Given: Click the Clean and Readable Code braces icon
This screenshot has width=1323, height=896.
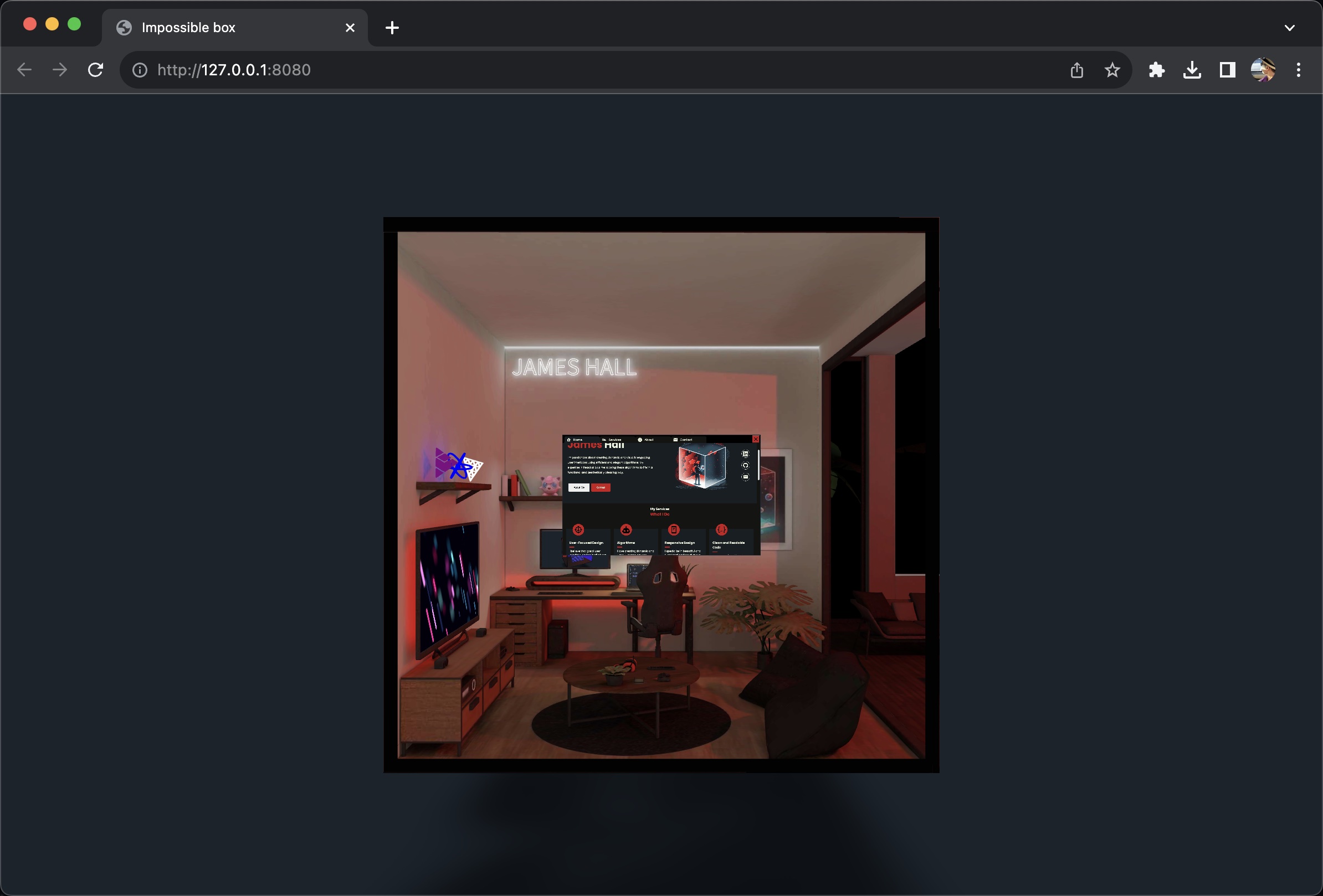Looking at the screenshot, I should (721, 529).
